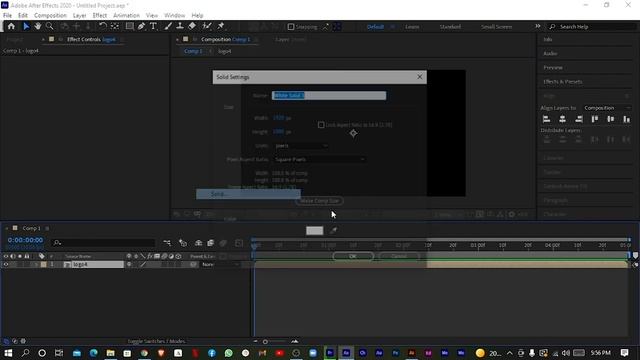This screenshot has width=640, height=360.
Task: Click the Make Comp Size button
Action: [x=319, y=201]
